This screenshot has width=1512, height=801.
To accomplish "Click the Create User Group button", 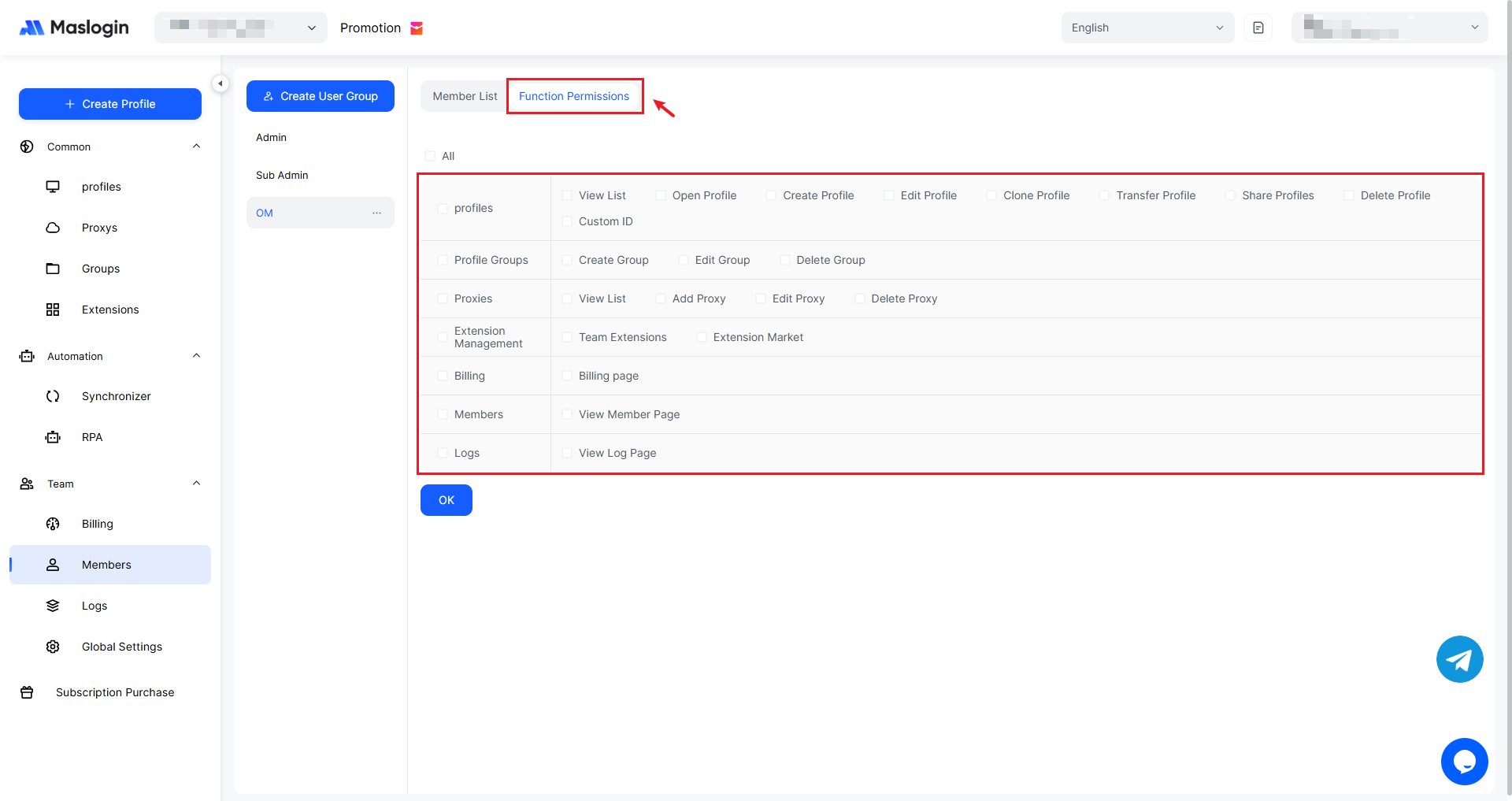I will point(321,96).
